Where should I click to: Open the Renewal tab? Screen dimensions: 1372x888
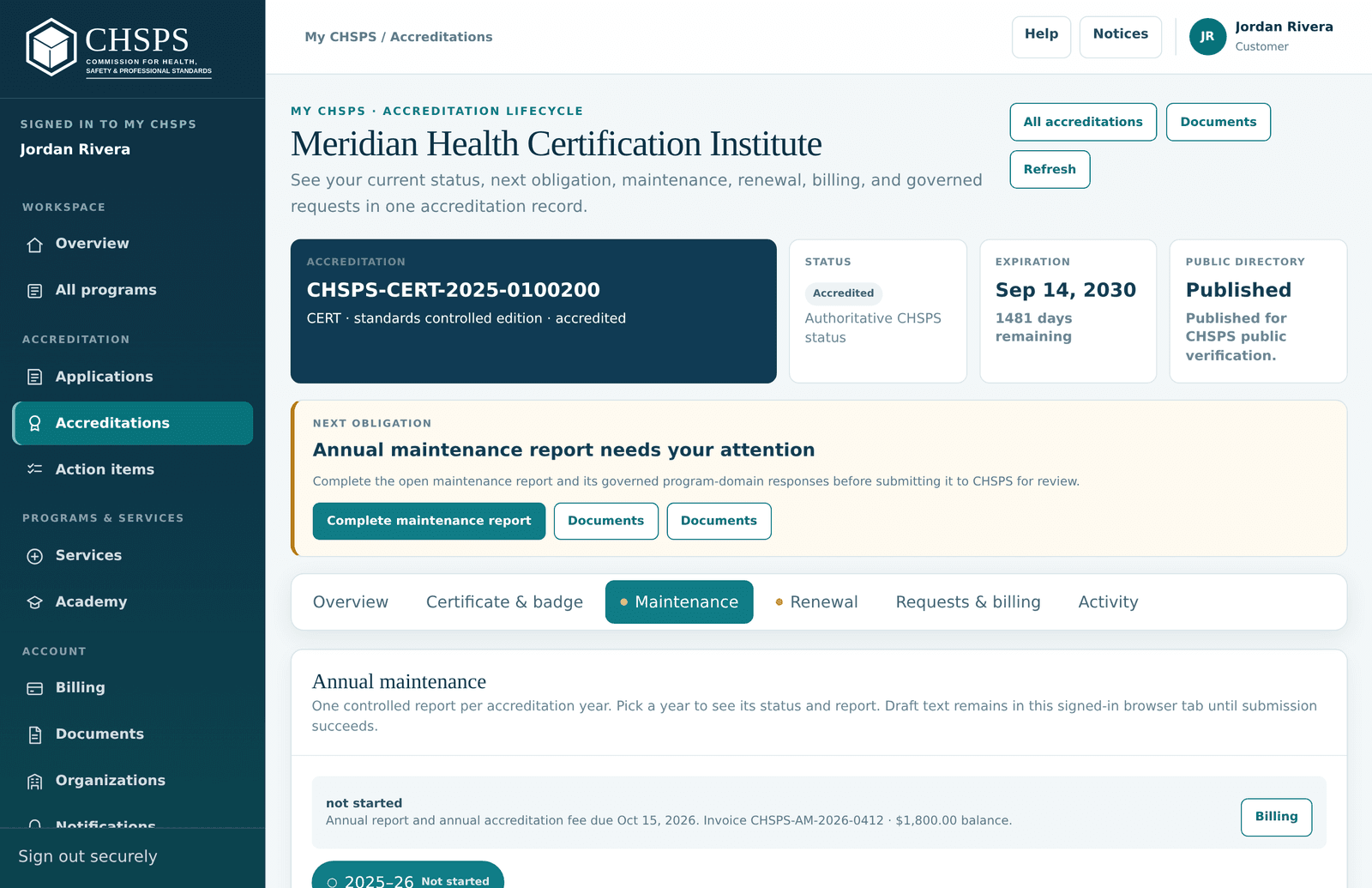(x=816, y=602)
